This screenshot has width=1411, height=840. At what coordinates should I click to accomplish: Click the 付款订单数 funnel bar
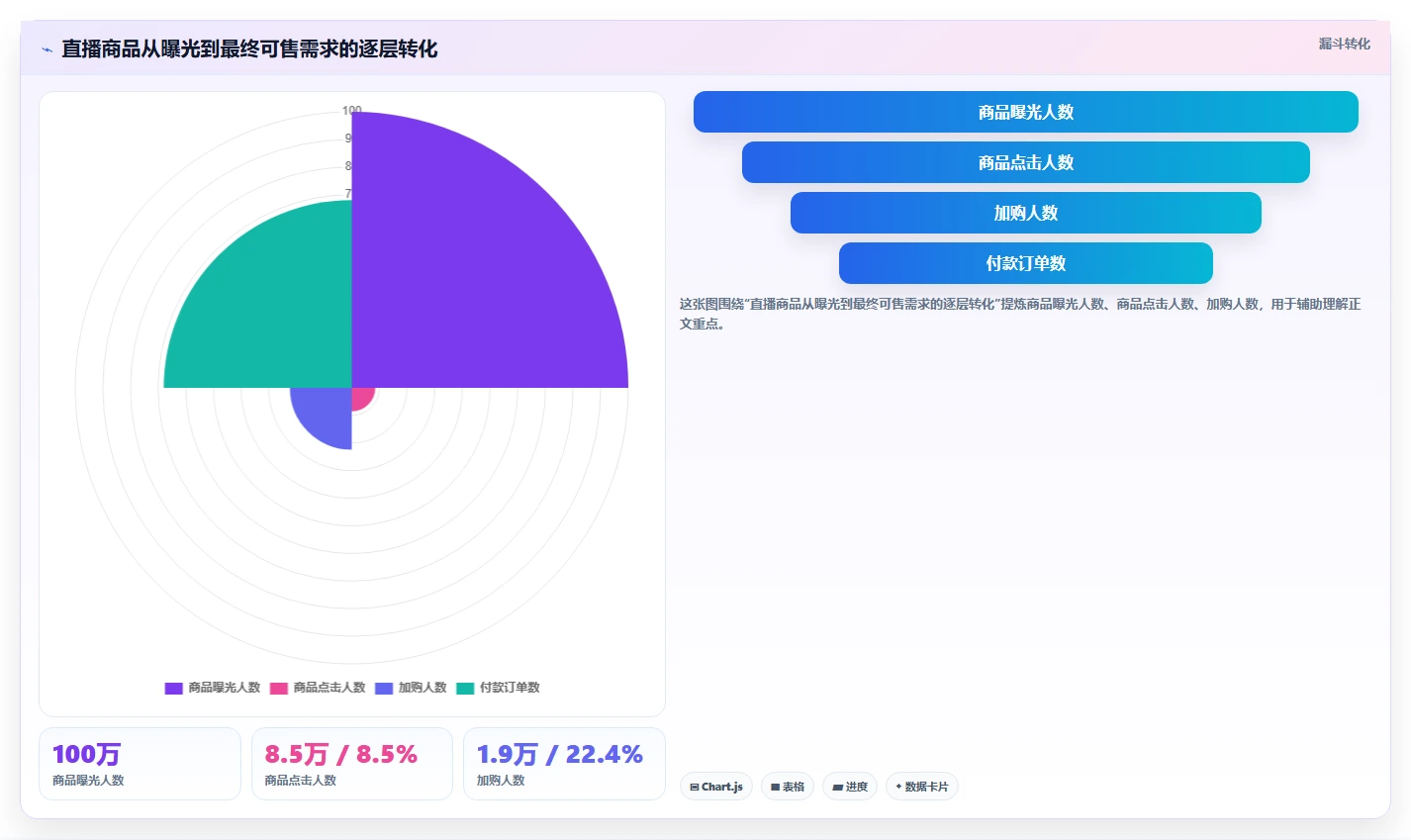point(1025,263)
